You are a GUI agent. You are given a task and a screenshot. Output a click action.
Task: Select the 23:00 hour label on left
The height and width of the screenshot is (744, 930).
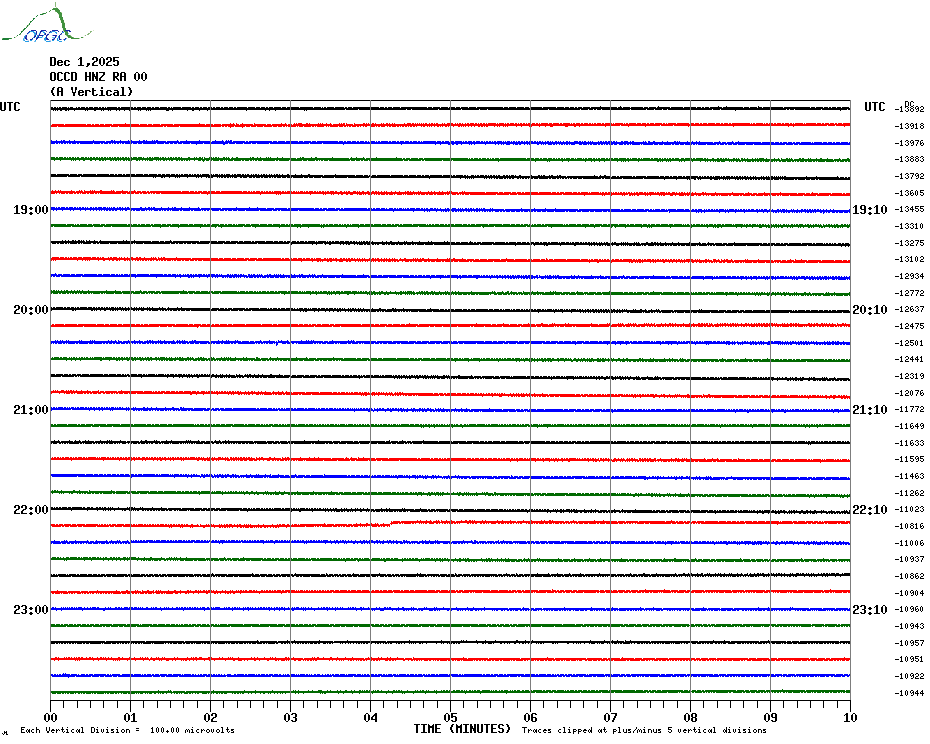pyautogui.click(x=30, y=610)
